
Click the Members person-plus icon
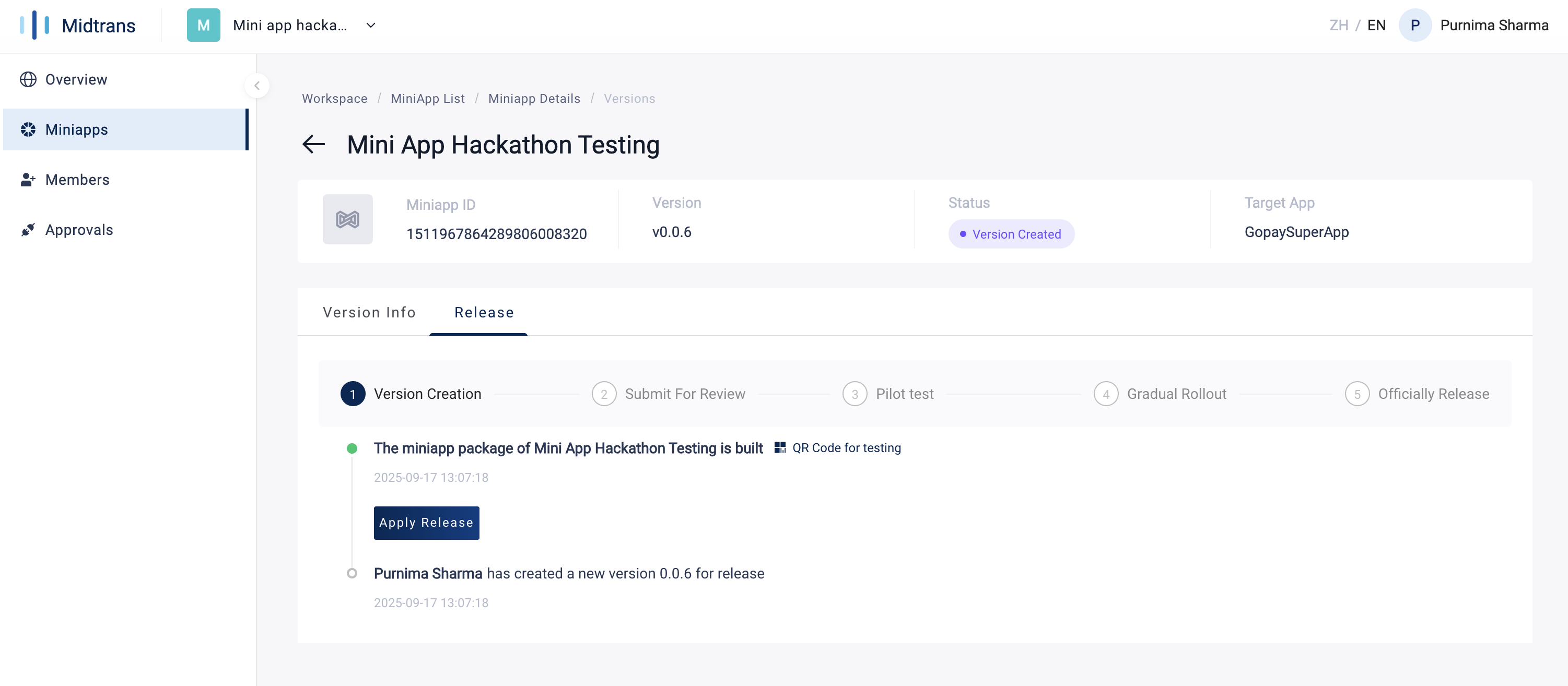coord(28,180)
